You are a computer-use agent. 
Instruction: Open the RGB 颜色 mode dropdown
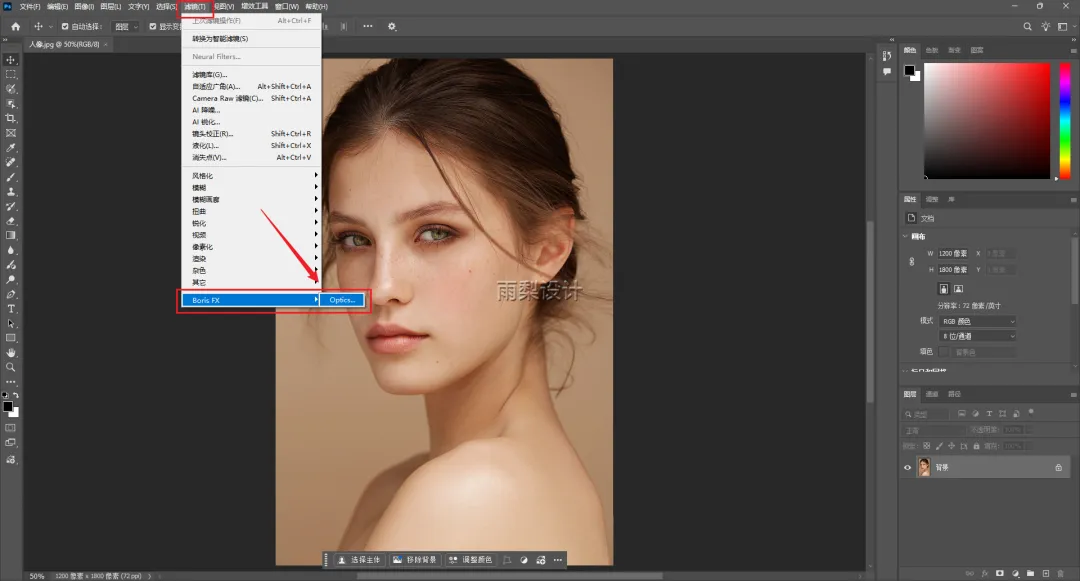pyautogui.click(x=977, y=321)
